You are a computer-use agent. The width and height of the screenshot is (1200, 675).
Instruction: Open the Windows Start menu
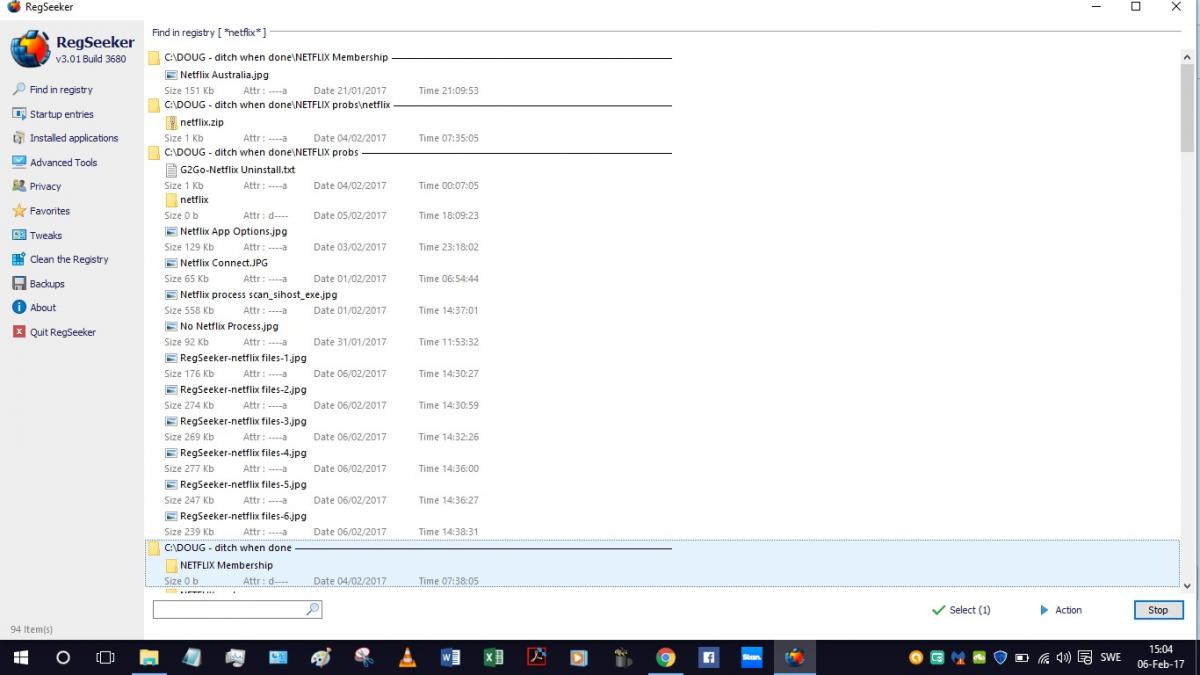[x=20, y=658]
